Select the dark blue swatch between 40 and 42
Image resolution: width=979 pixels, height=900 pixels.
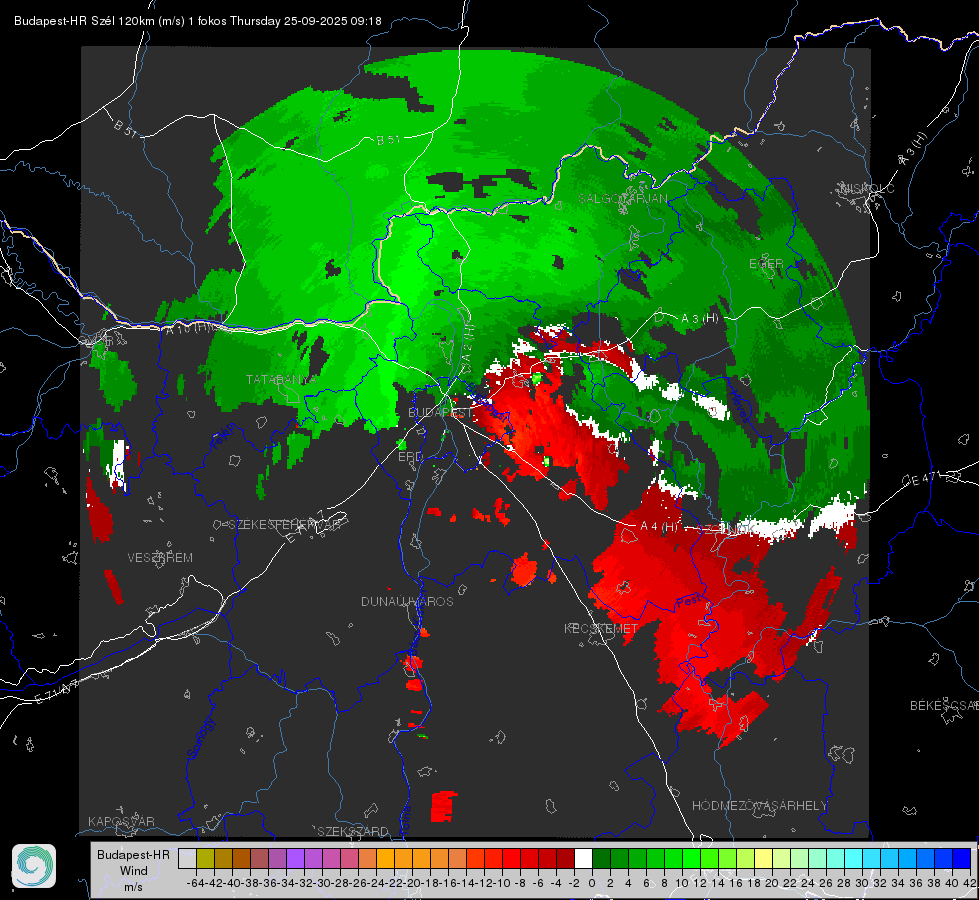click(x=962, y=858)
